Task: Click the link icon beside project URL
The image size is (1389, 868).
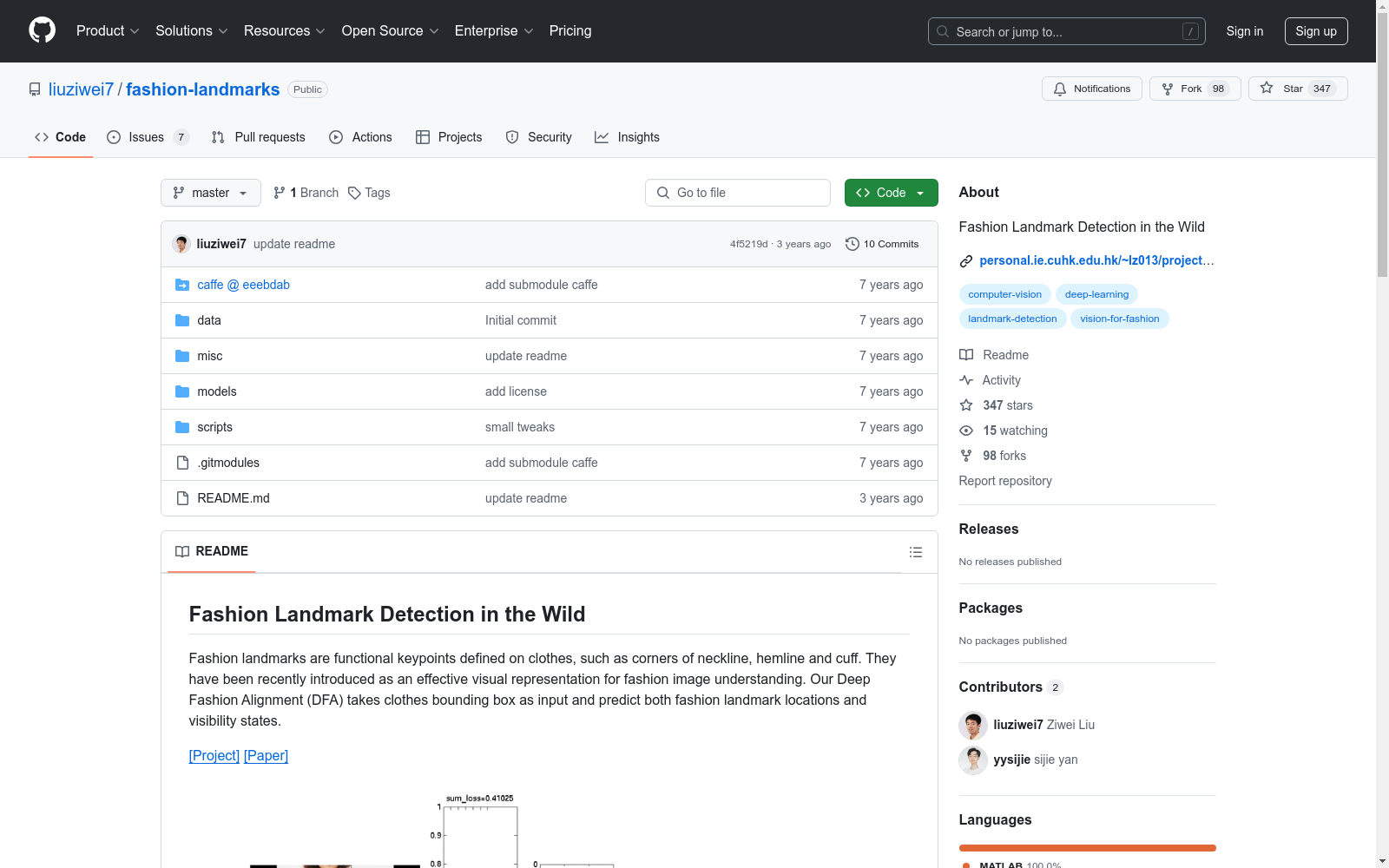Action: pos(966,260)
